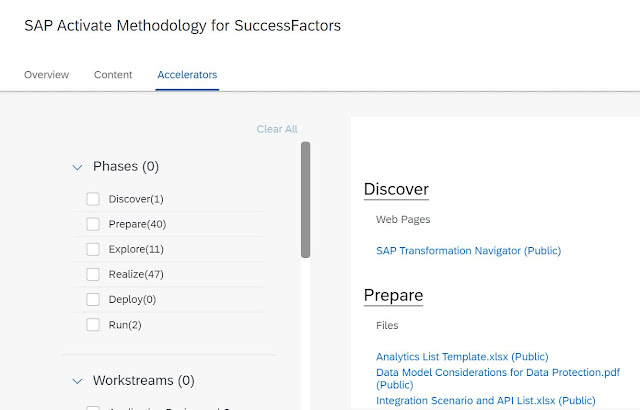Open the Content tab
The height and width of the screenshot is (410, 640).
click(113, 75)
